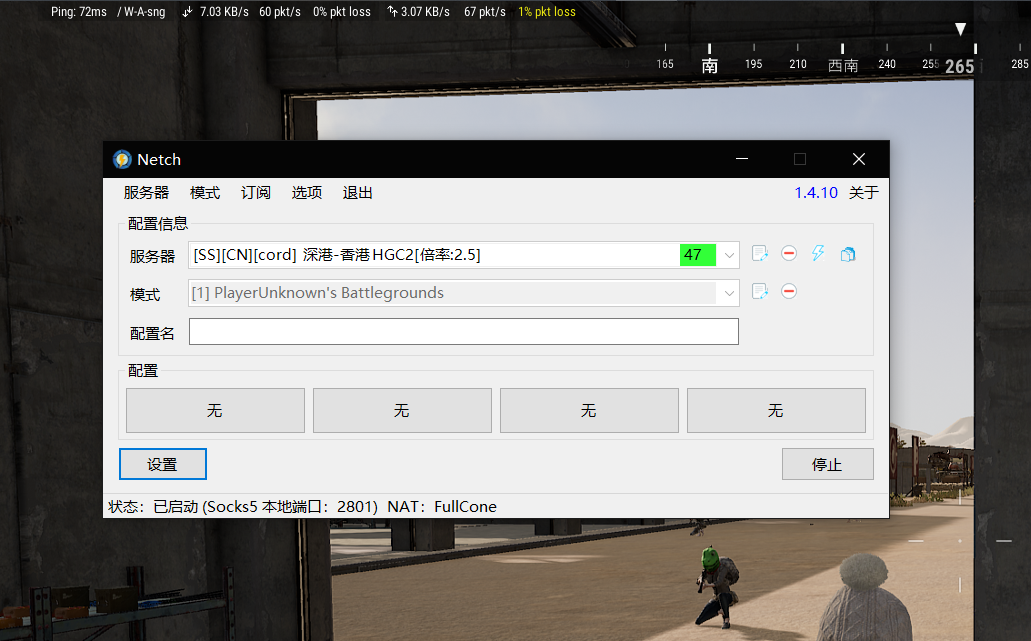1031x641 pixels.
Task: Open the 1.4.10 version link
Action: (816, 193)
